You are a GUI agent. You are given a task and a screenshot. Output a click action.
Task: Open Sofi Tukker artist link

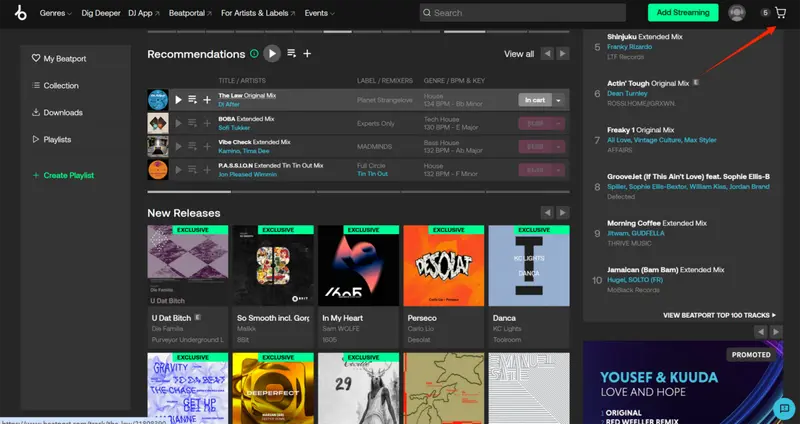(x=234, y=128)
